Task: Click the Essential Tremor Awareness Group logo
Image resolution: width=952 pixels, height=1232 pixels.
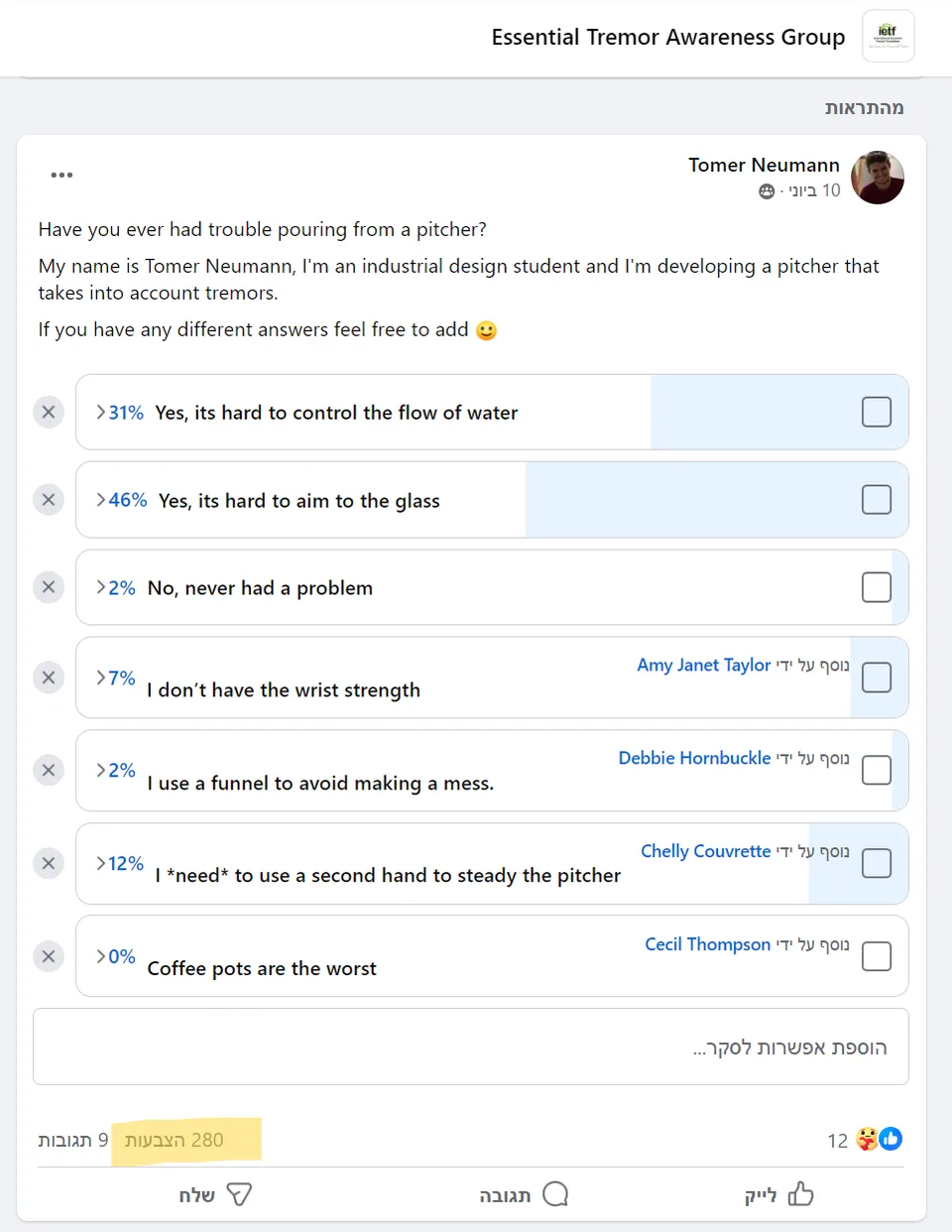Action: coord(889,37)
